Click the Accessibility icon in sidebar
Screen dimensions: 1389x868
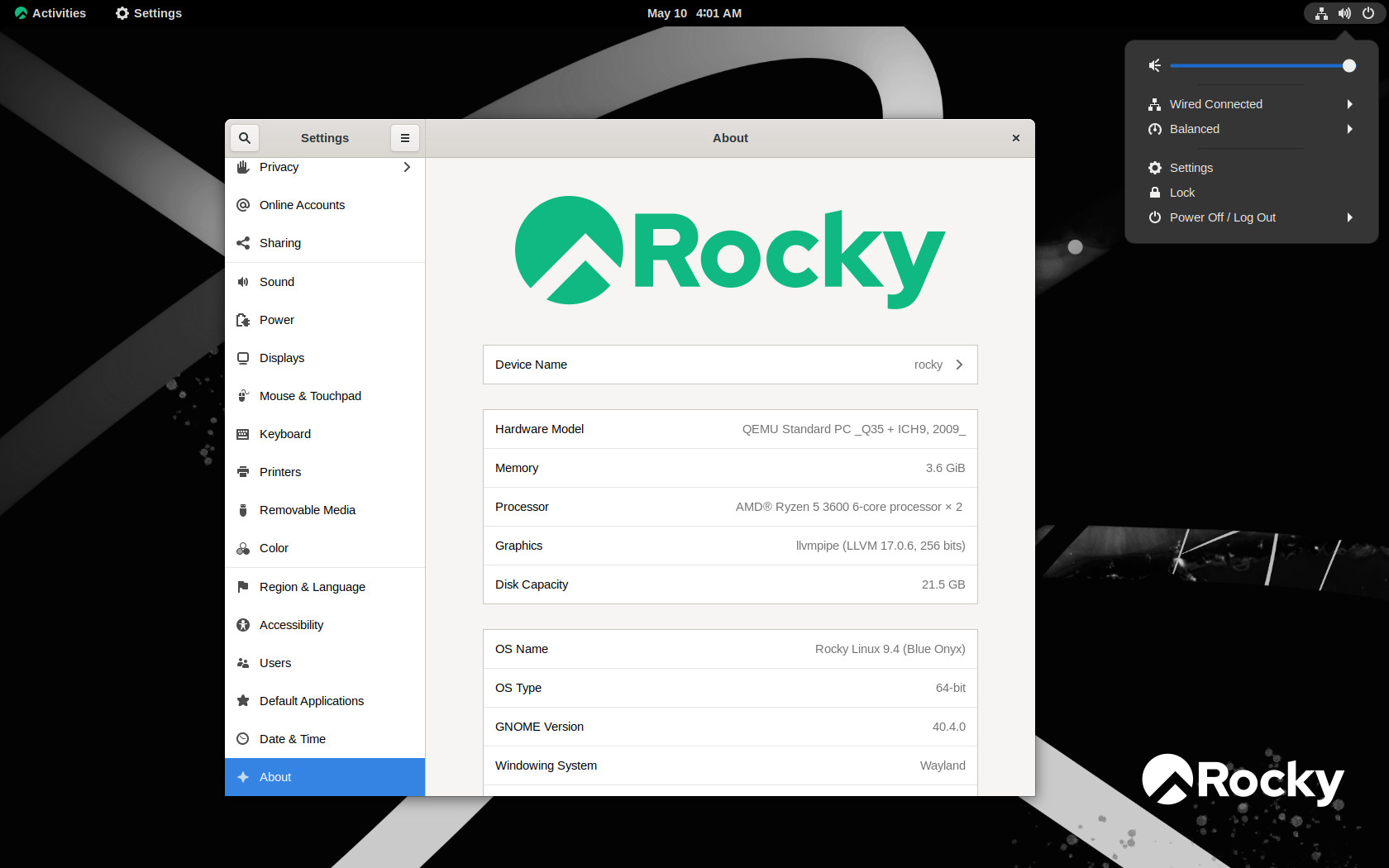point(243,625)
